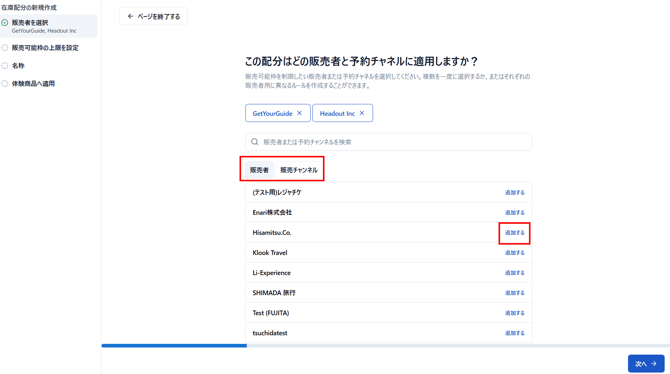Open the 販売可能枠の上限を設定 step label
This screenshot has height=374, width=670.
tap(45, 48)
